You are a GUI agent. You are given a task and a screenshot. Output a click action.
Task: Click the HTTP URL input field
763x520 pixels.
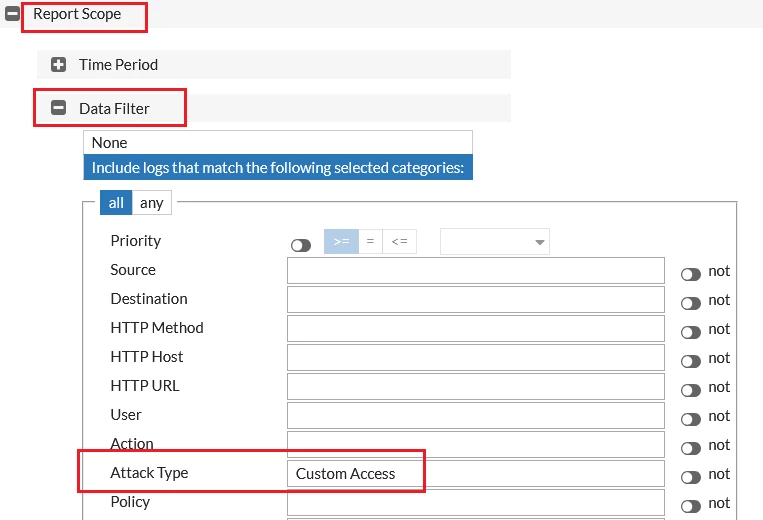click(x=476, y=386)
